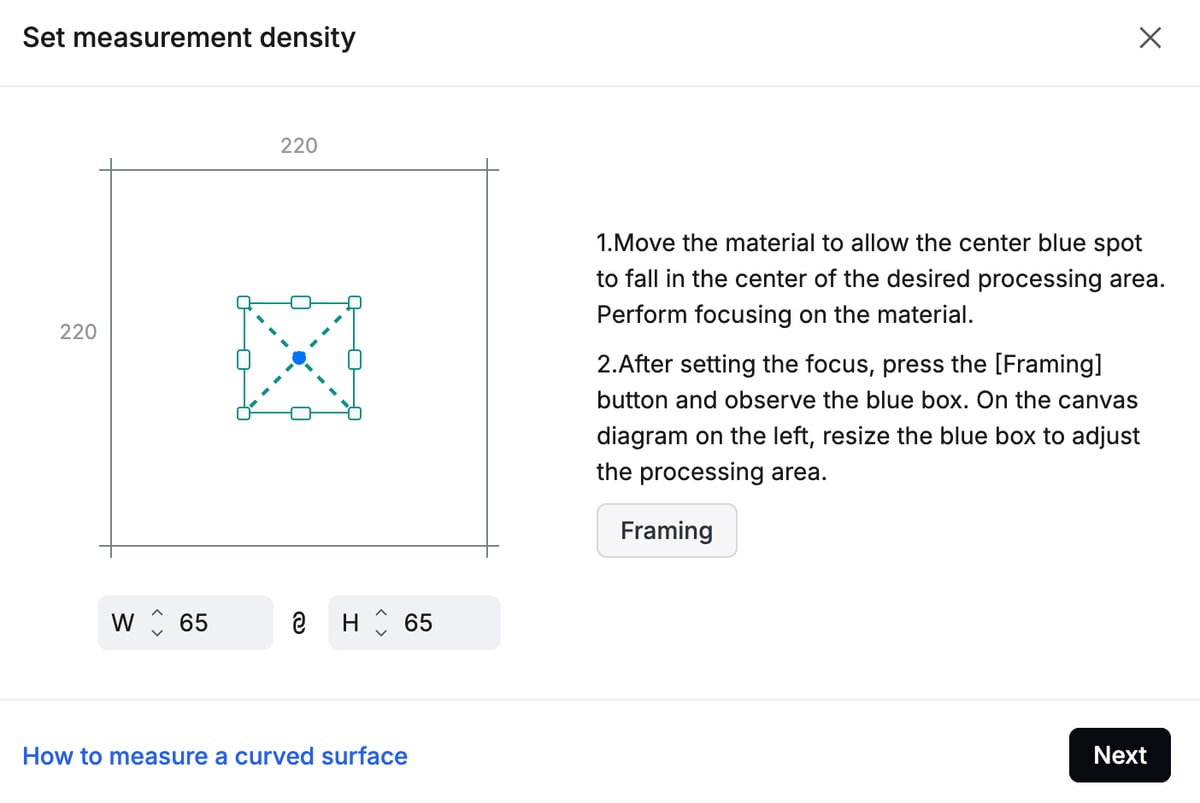The height and width of the screenshot is (803, 1200).
Task: Click the right-middle resize handle of the box
Action: click(354, 357)
